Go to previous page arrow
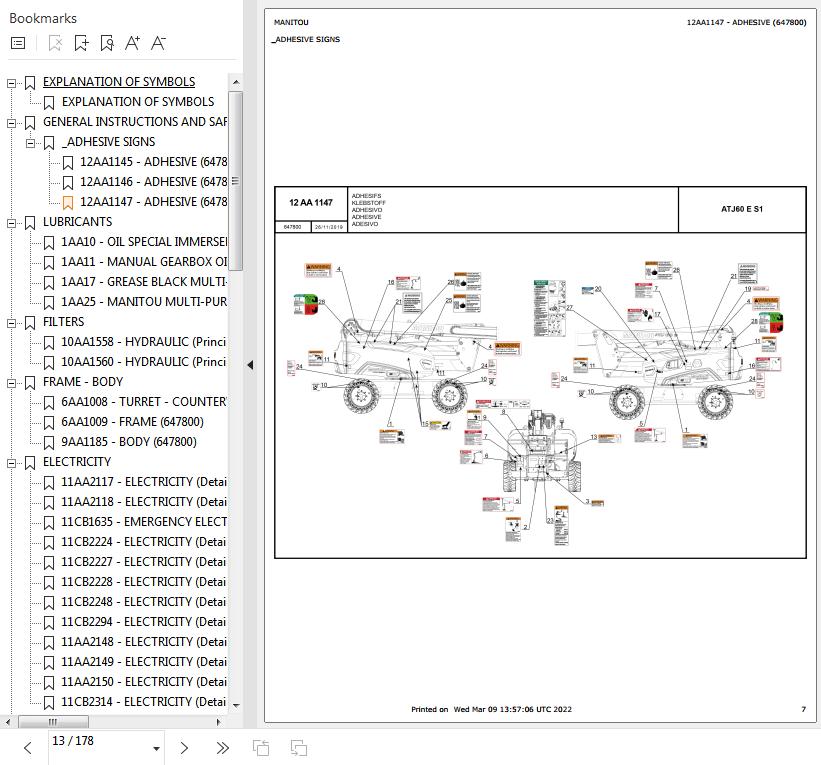Screen dimensions: 821x765 click(28, 748)
